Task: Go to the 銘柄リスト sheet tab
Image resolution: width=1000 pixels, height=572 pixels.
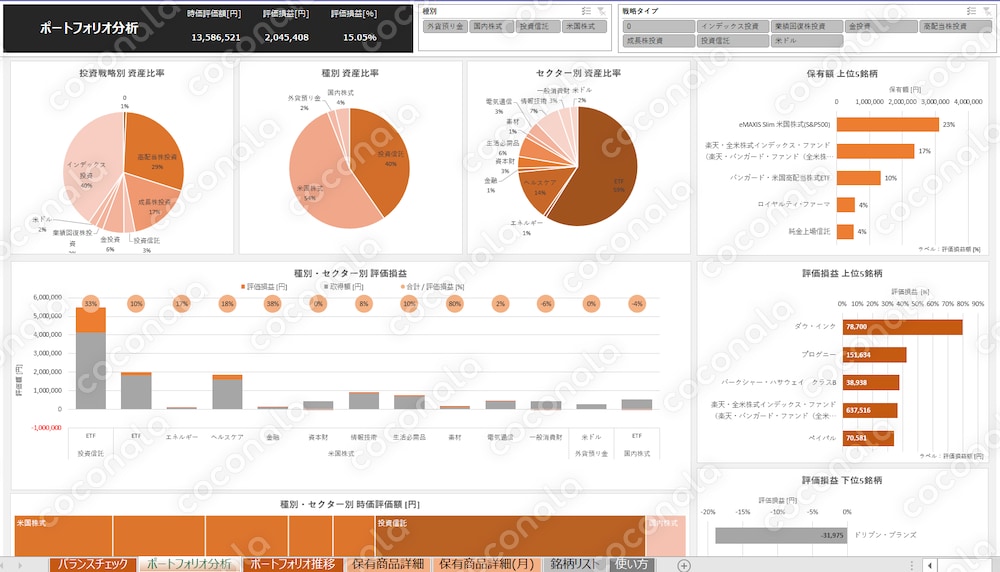Action: coord(575,564)
